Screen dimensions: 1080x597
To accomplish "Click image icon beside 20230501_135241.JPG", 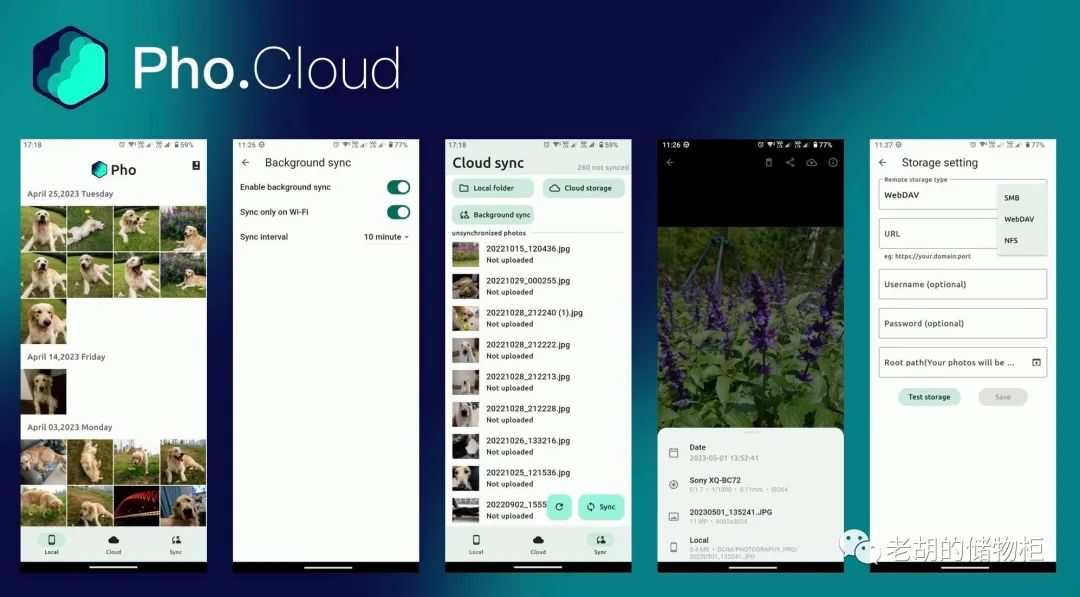I will [674, 516].
